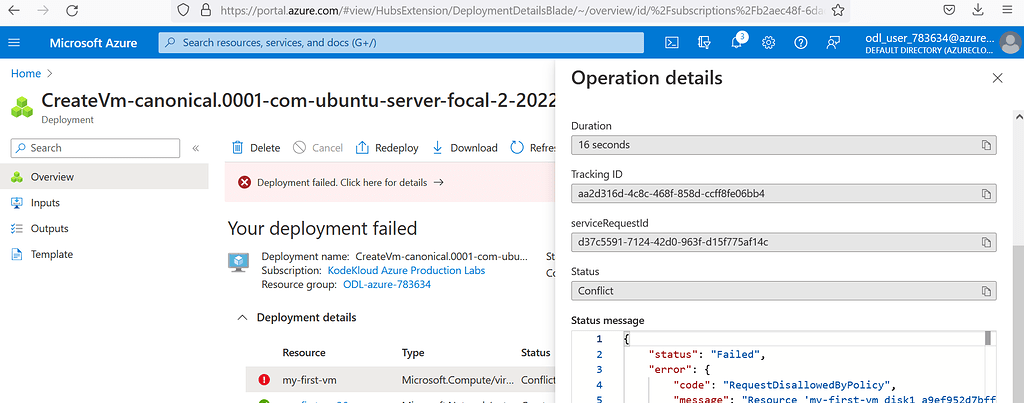This screenshot has width=1024, height=403.
Task: Copy the Tracking ID value
Action: [x=986, y=193]
